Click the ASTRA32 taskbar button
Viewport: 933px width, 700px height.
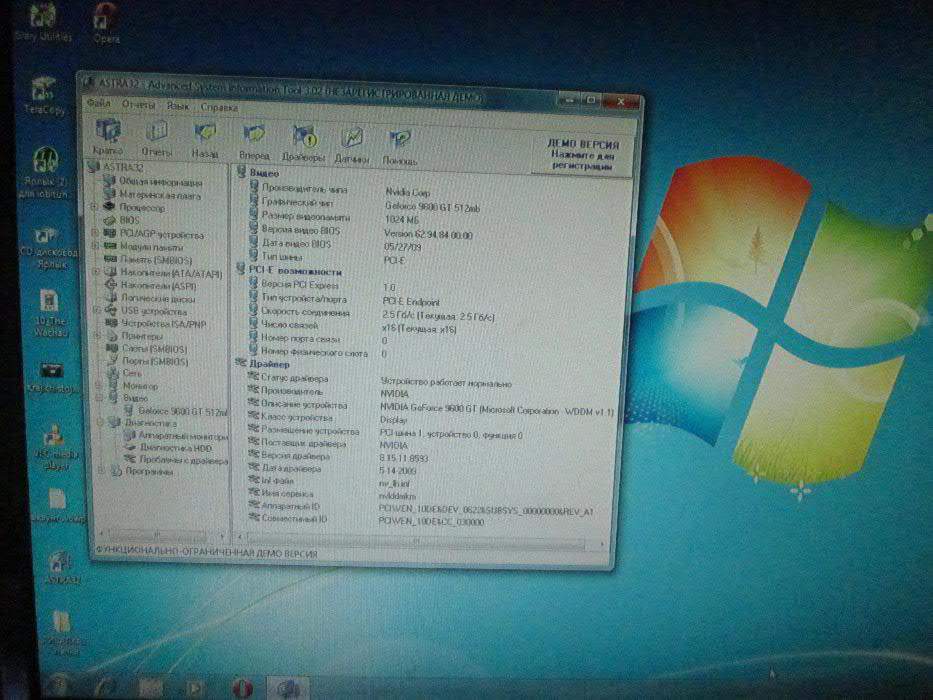tap(288, 689)
